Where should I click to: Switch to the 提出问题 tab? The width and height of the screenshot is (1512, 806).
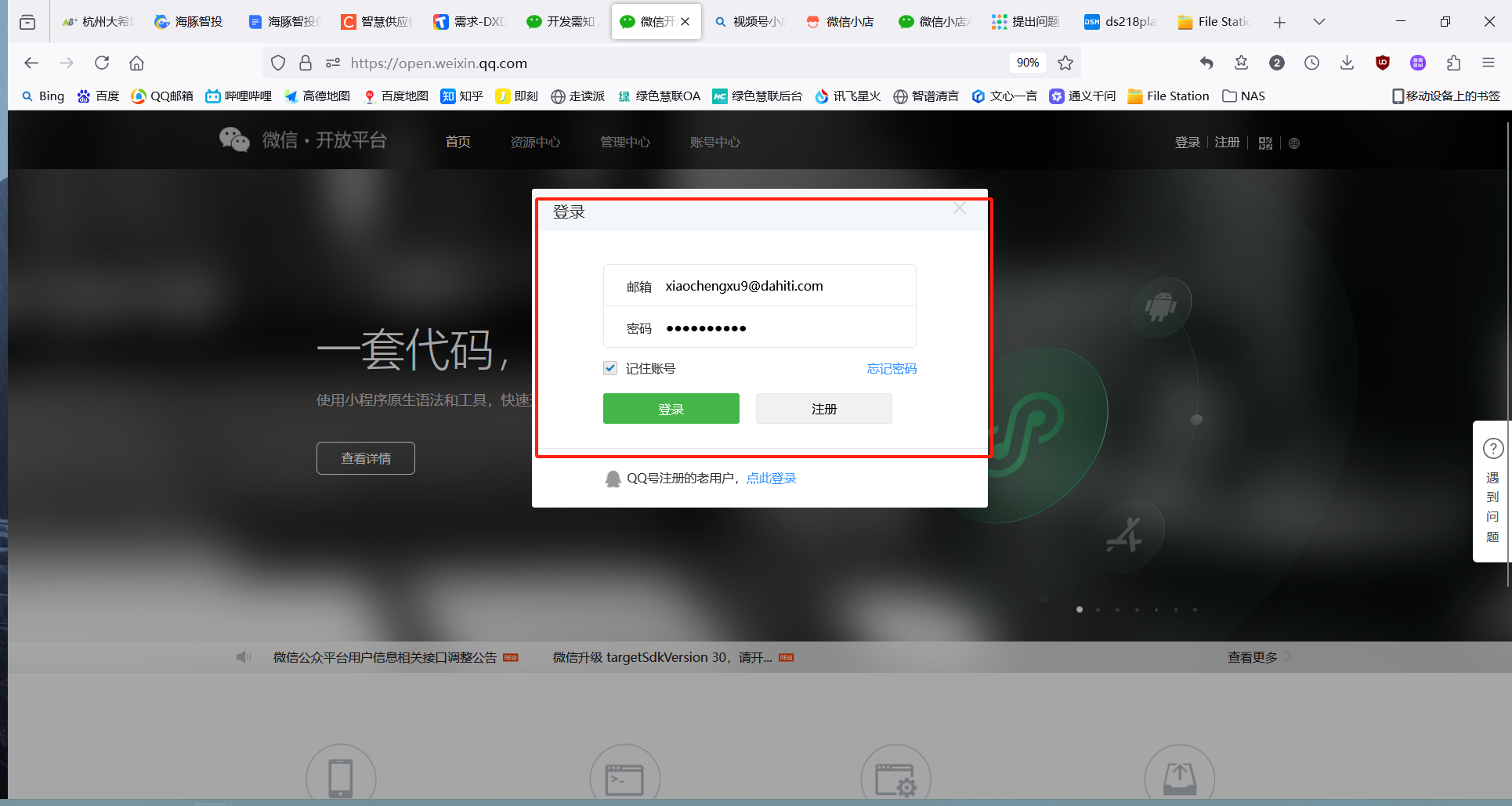coord(1028,22)
